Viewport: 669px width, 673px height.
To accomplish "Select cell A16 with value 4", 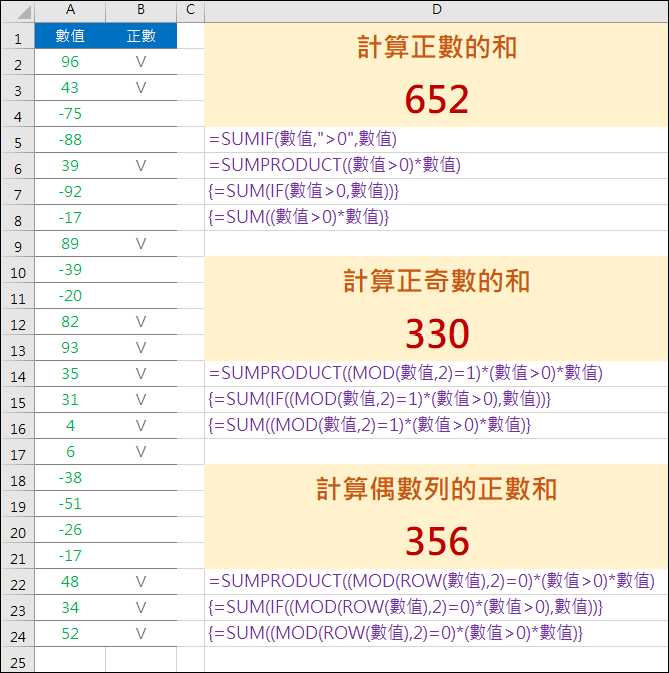I will (x=70, y=426).
